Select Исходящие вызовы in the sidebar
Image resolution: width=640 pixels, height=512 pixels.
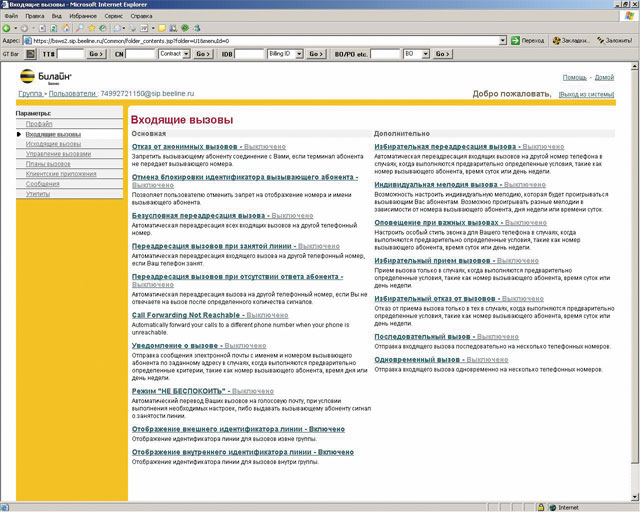coord(53,144)
